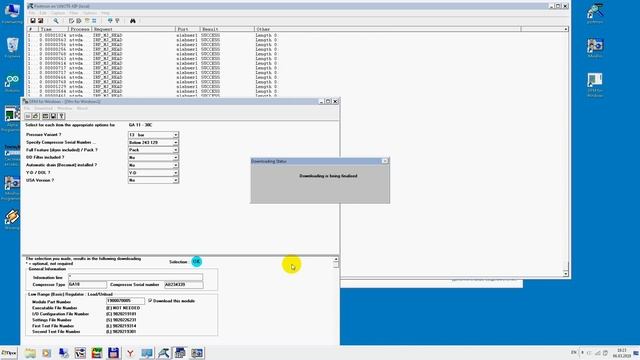Open the DD Filter included dropdown
This screenshot has width=640, height=360.
(x=176, y=158)
